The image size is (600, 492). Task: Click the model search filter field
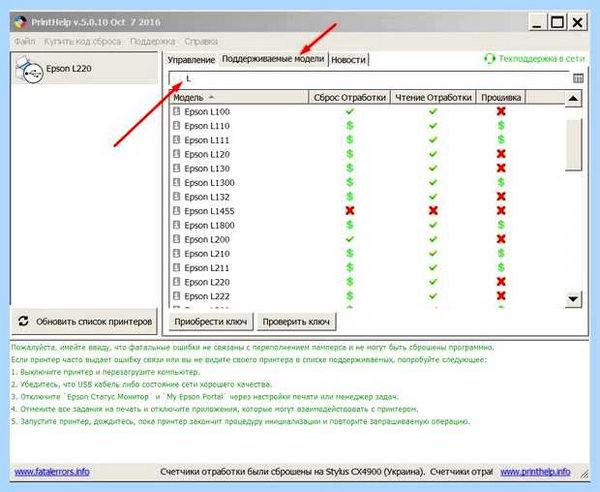(x=369, y=79)
